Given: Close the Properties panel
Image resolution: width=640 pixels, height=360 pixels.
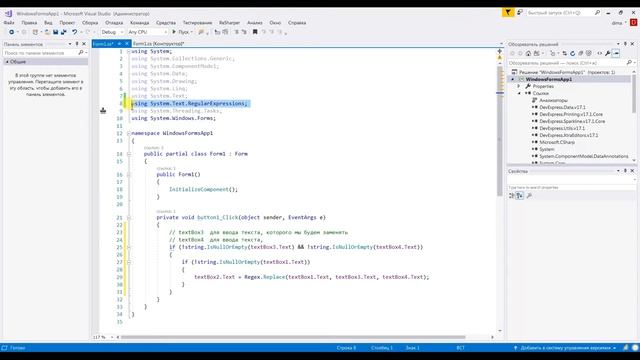Looking at the screenshot, I should (633, 171).
